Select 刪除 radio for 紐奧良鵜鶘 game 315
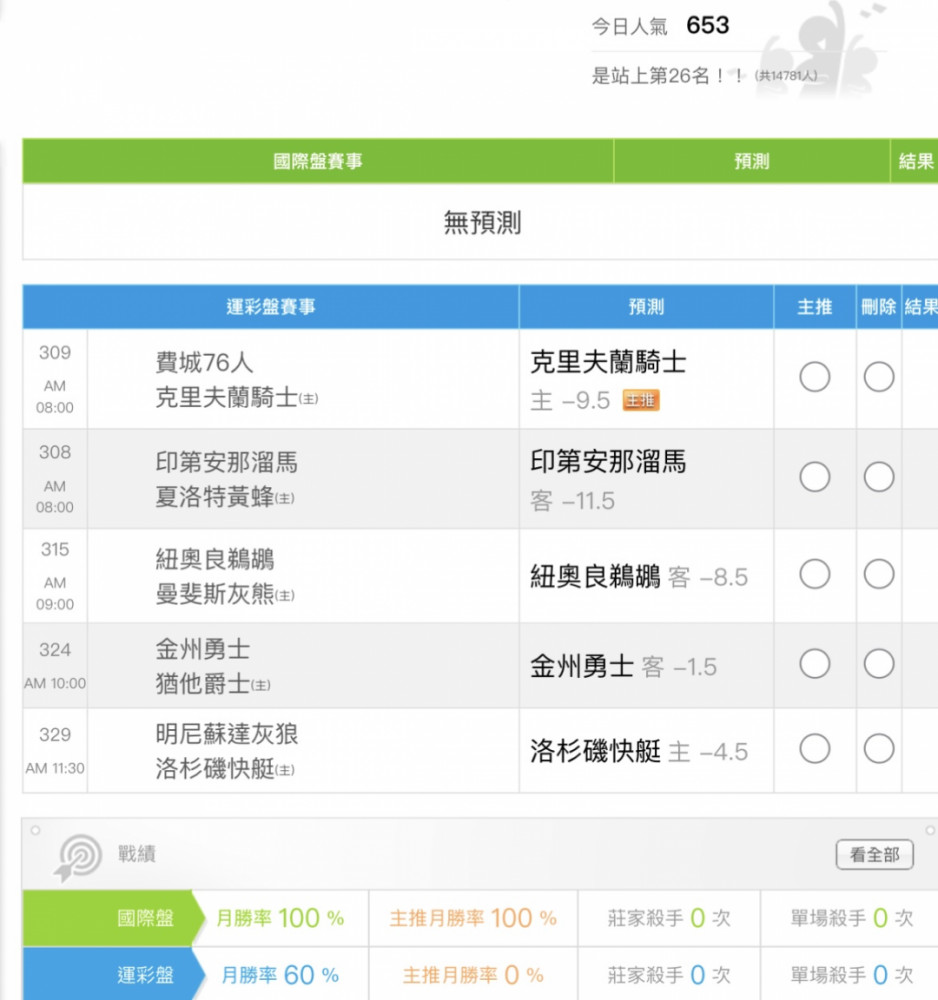The image size is (938, 1000). coord(879,574)
